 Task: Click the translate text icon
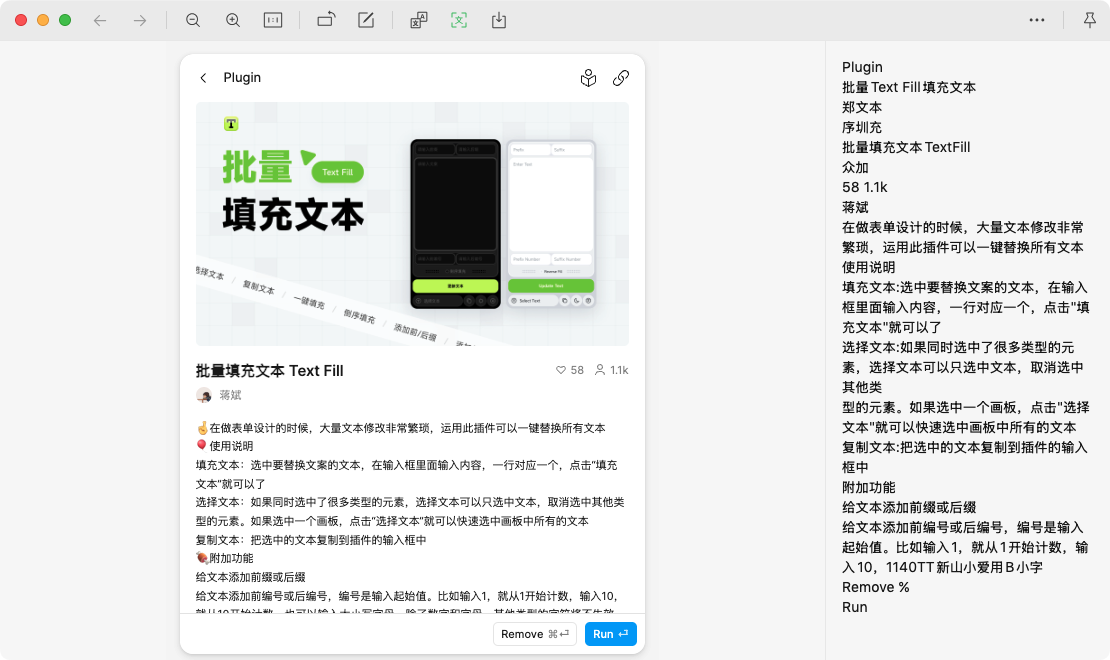point(419,21)
